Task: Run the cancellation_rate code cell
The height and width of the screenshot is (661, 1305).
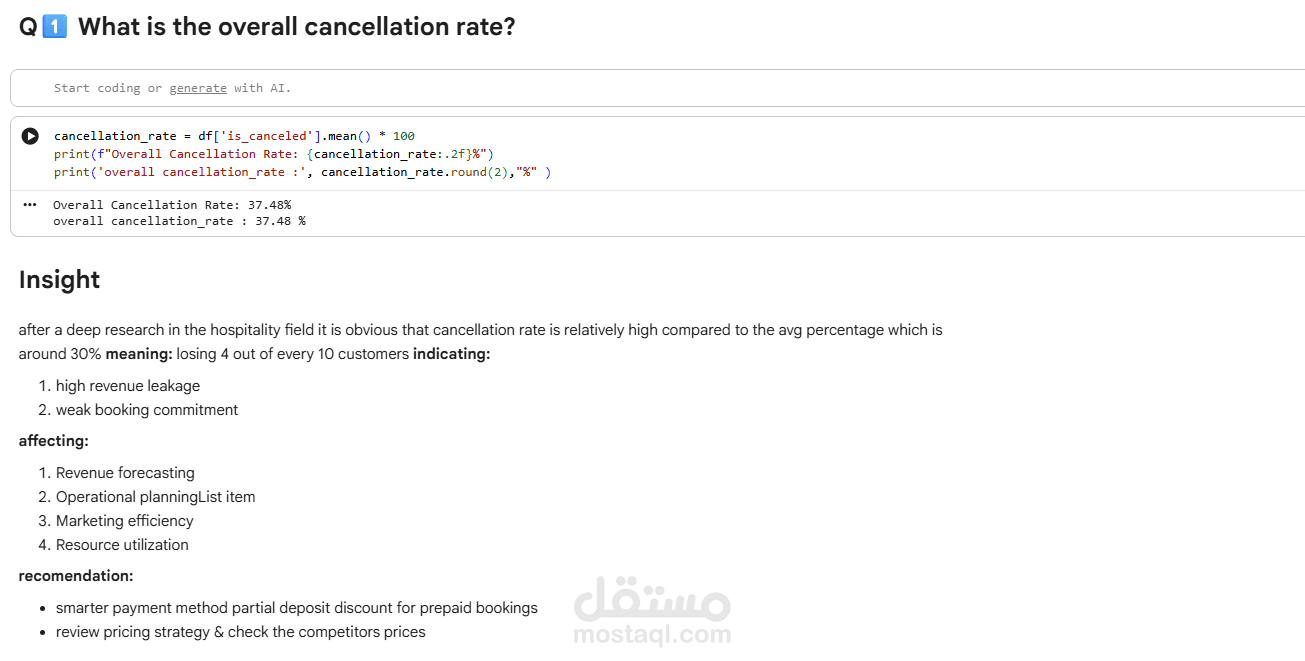Action: 31,136
